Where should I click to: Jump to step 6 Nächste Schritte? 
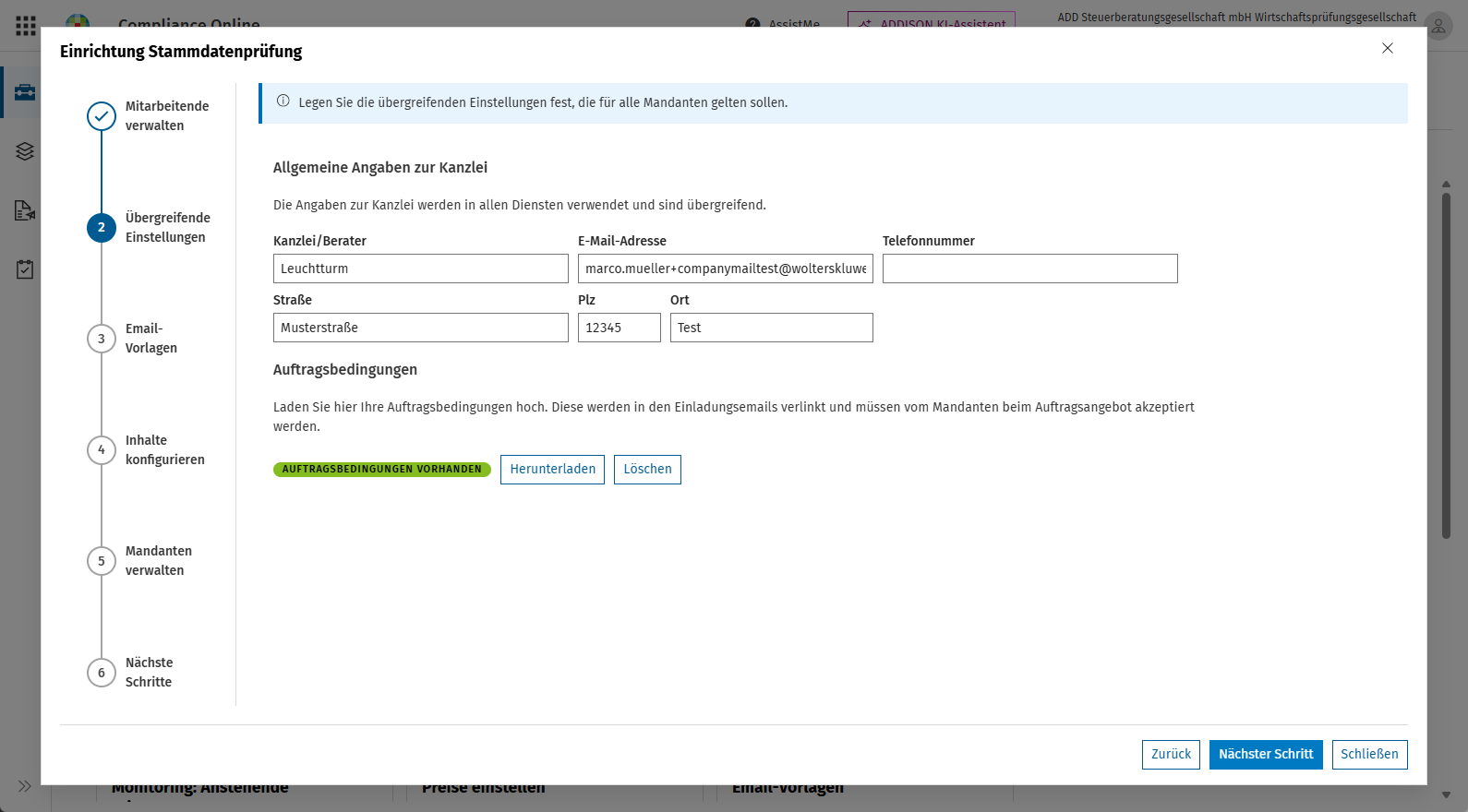tap(130, 673)
